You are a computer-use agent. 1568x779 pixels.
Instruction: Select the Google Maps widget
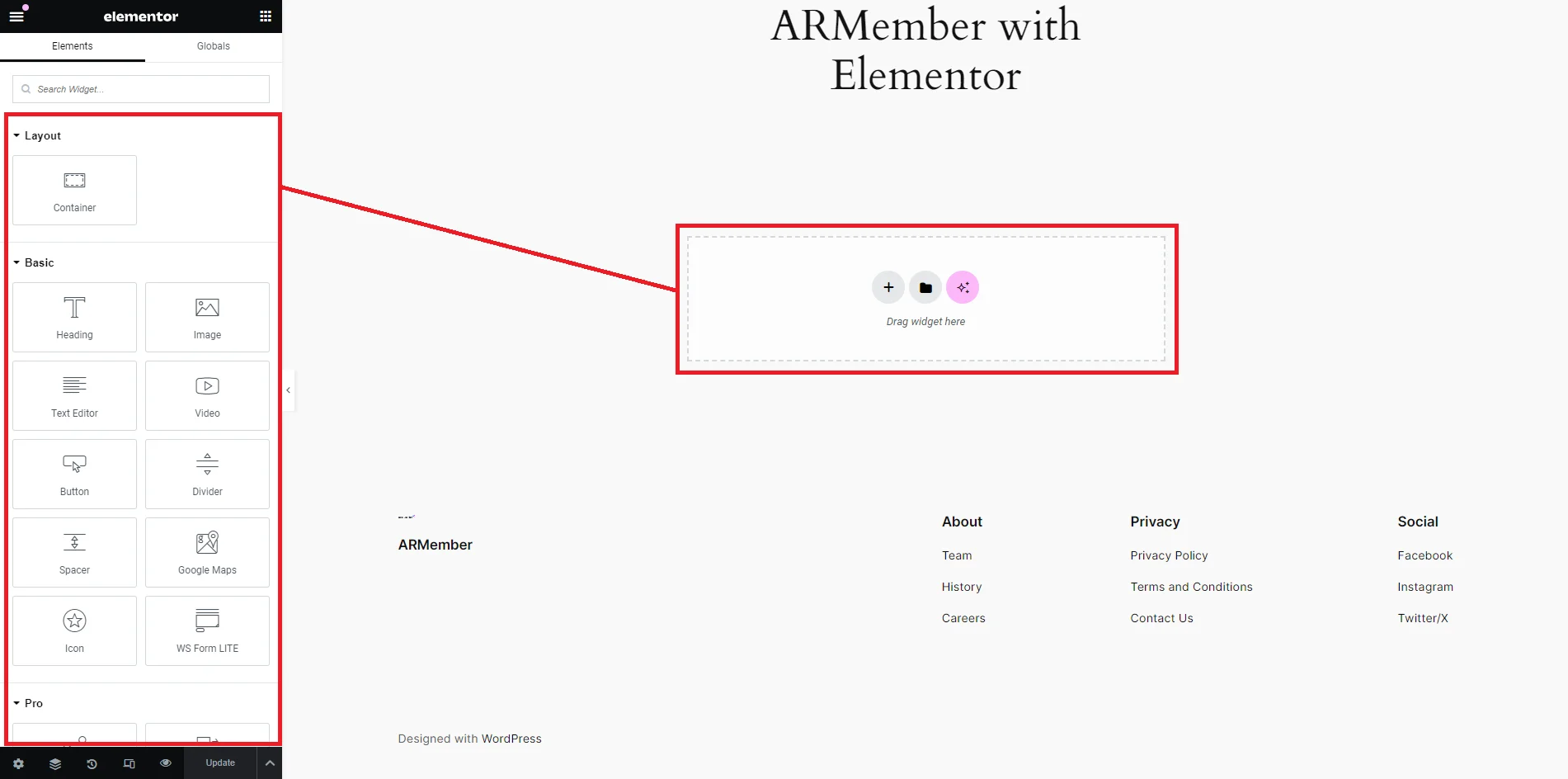click(x=206, y=552)
